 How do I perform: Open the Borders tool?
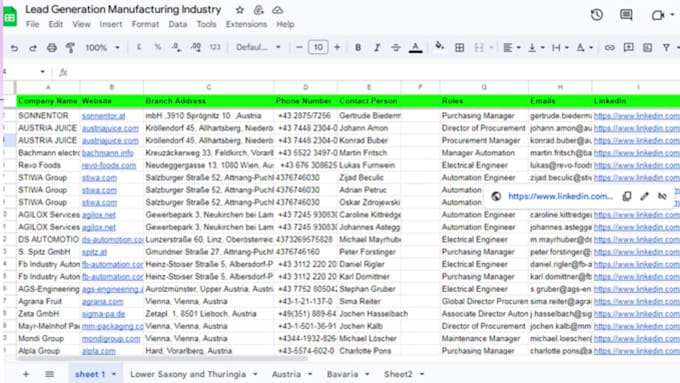pyautogui.click(x=459, y=48)
